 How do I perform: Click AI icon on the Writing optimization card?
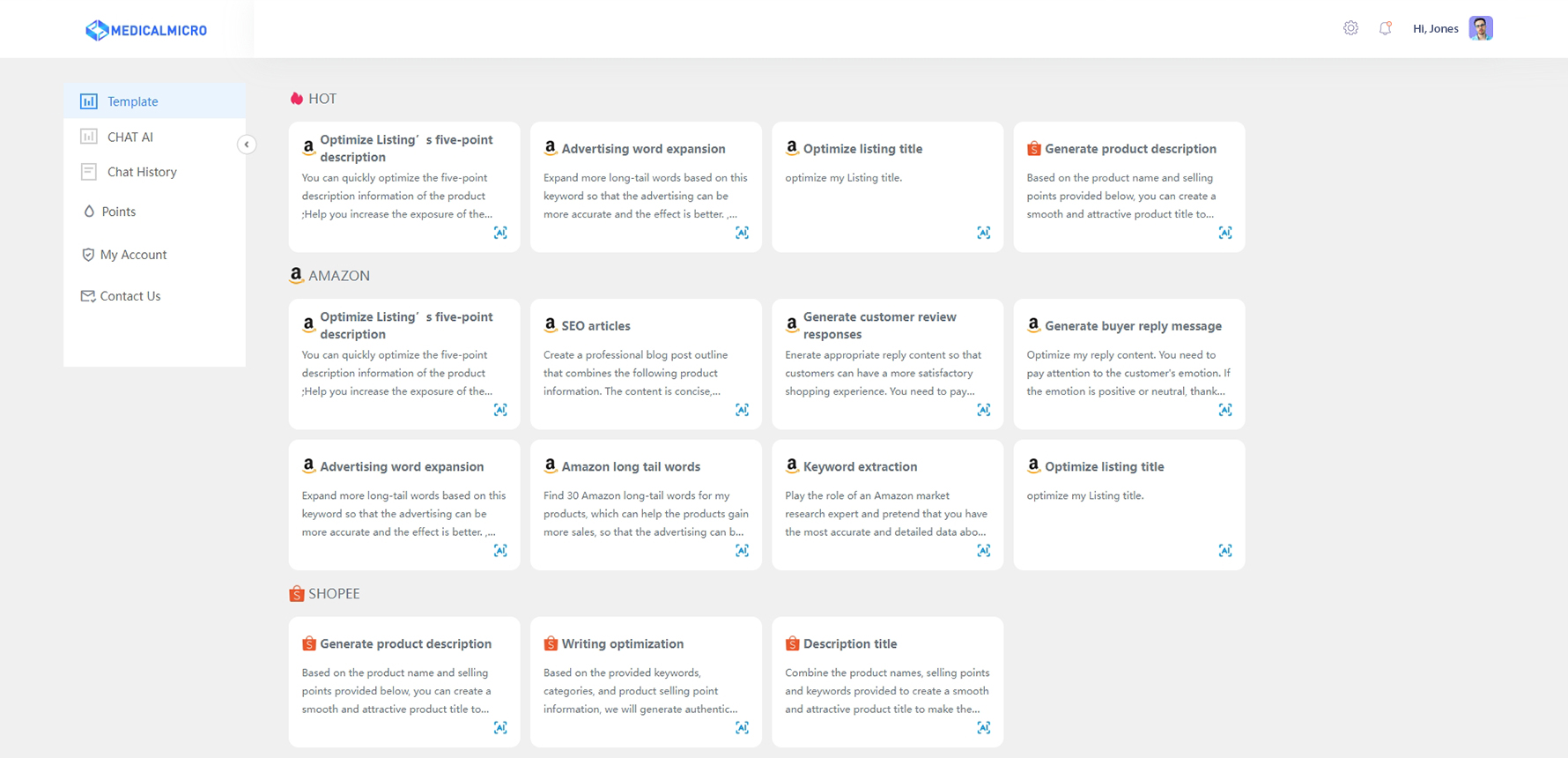point(742,728)
